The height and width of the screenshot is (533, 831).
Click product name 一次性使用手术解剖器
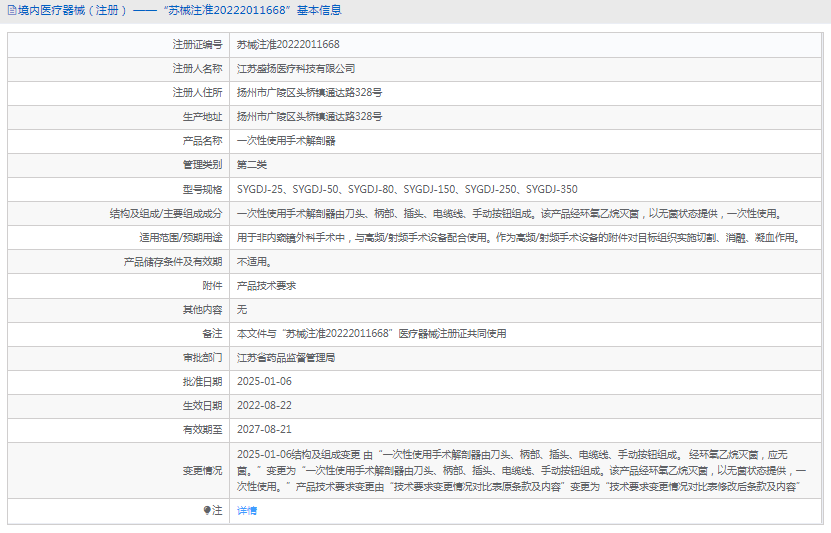coord(286,141)
